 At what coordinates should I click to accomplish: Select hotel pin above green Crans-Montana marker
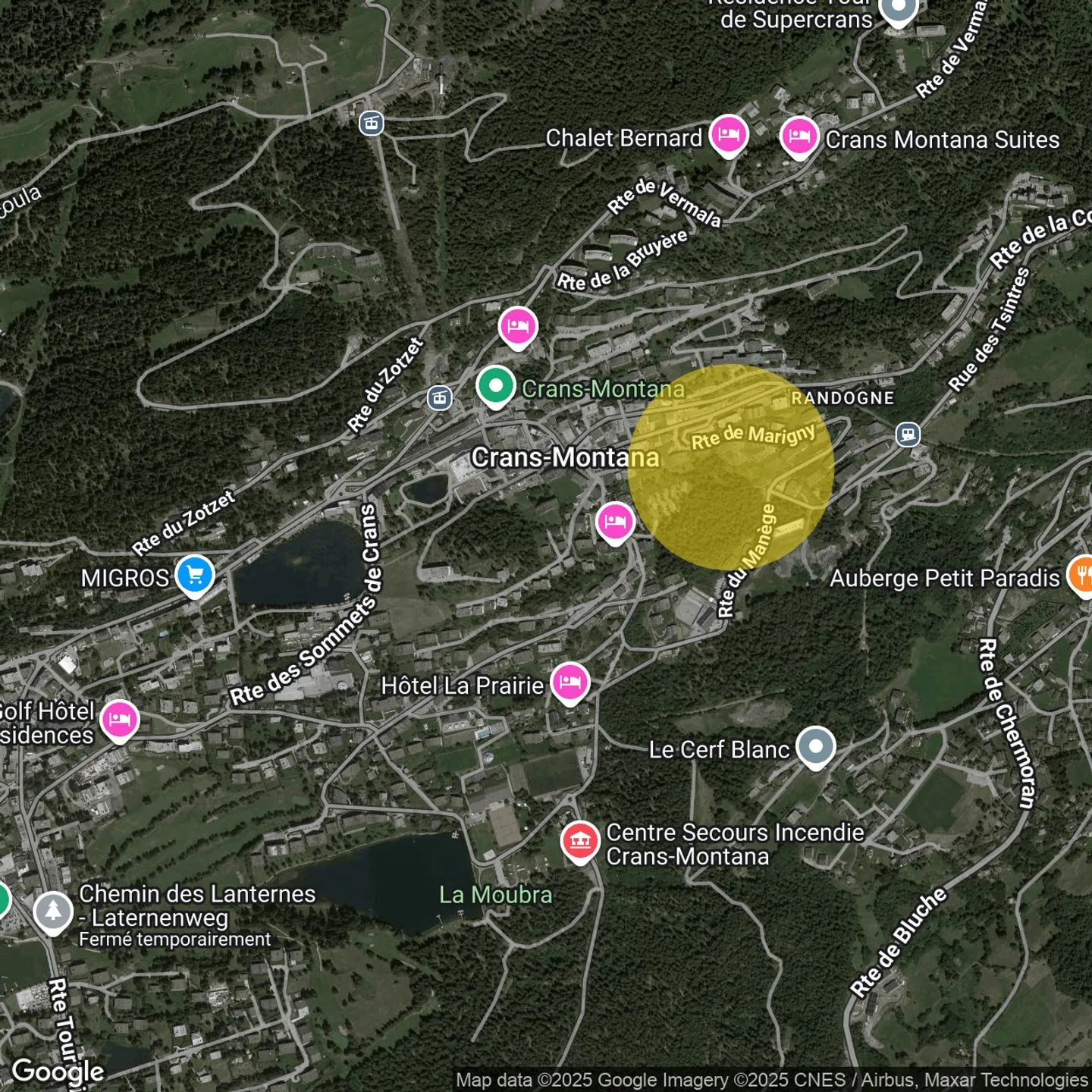[x=518, y=327]
